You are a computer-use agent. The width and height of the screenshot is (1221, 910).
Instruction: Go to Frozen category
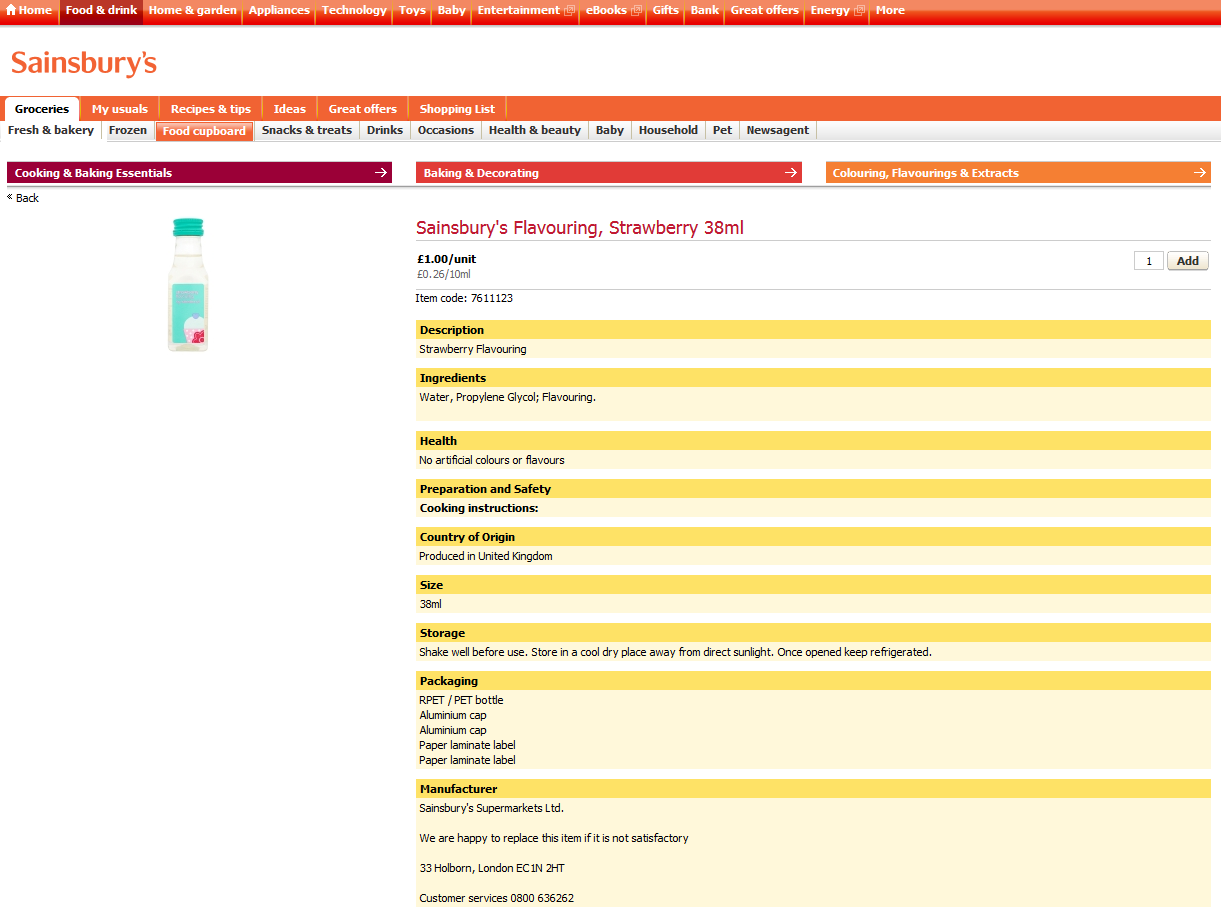coord(128,130)
